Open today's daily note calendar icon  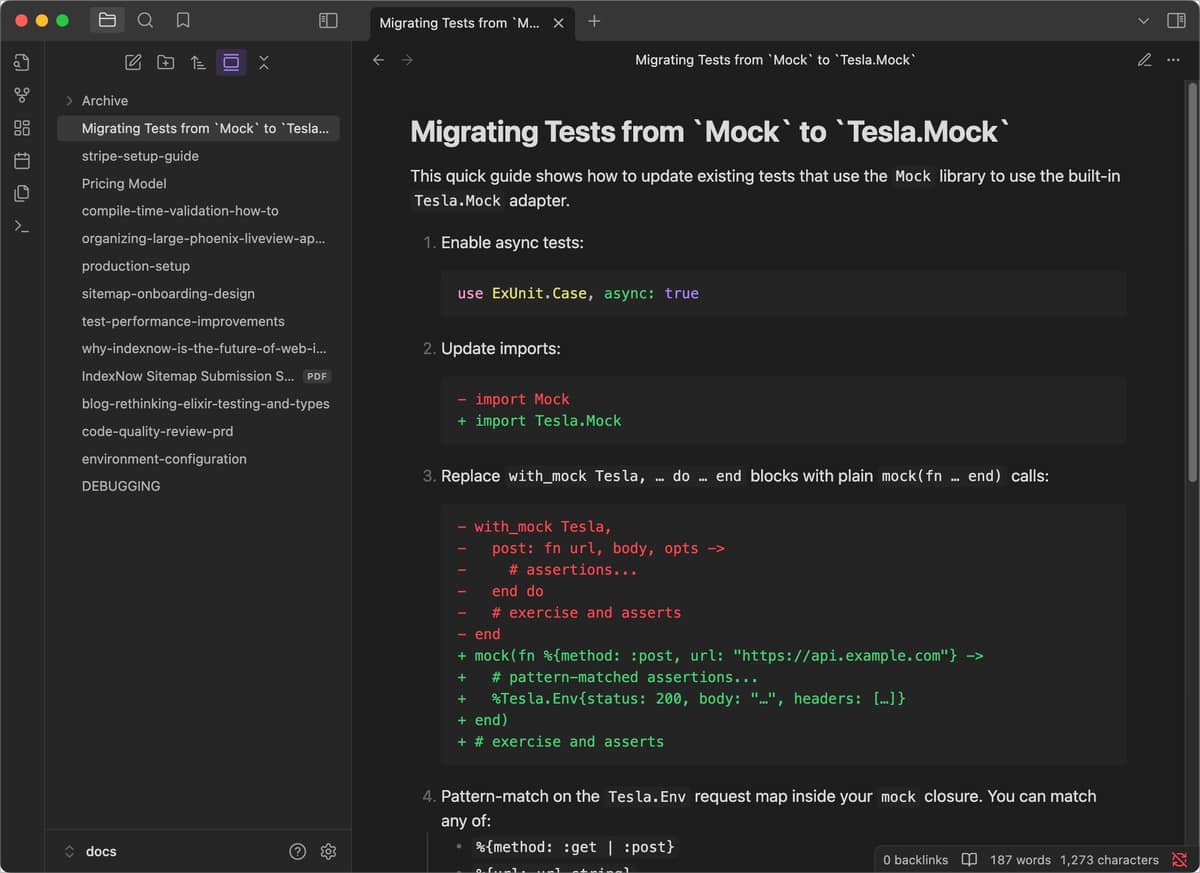[22, 160]
